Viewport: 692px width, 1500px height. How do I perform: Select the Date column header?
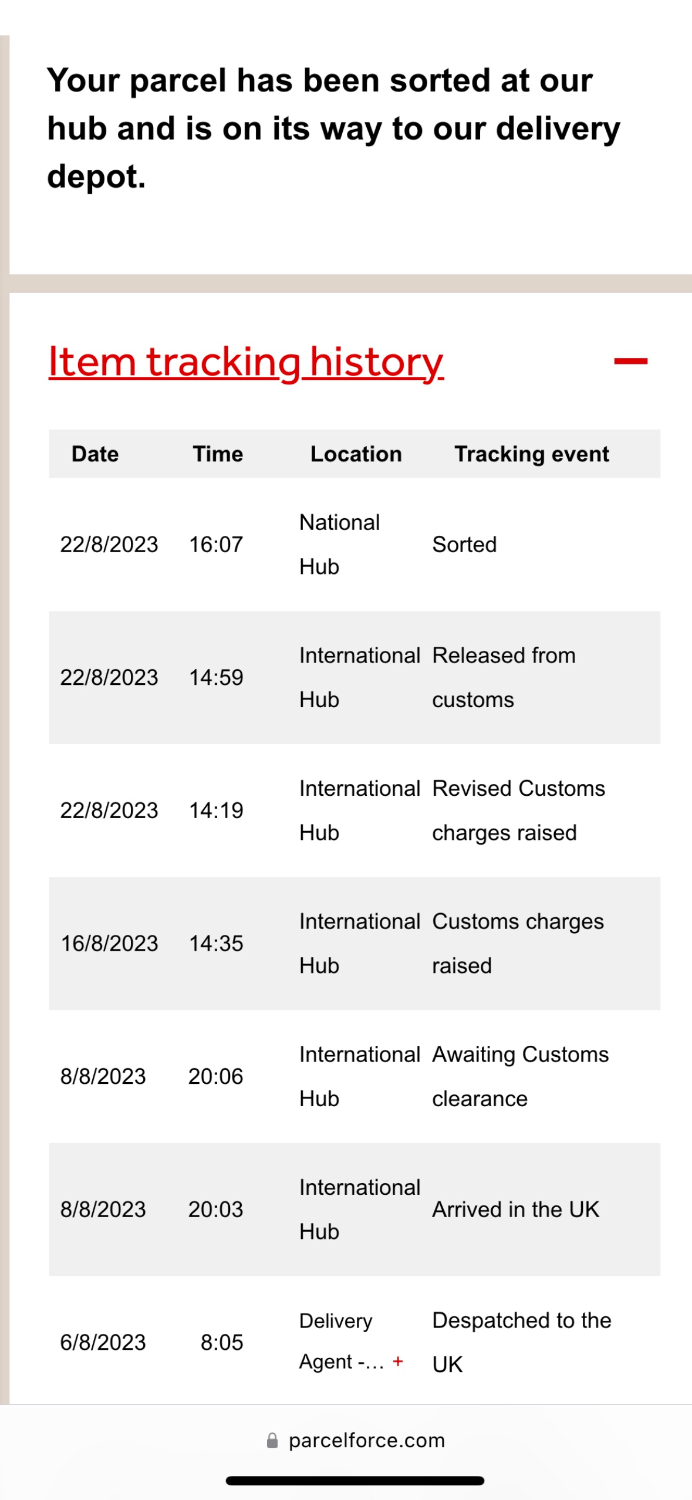click(x=95, y=454)
